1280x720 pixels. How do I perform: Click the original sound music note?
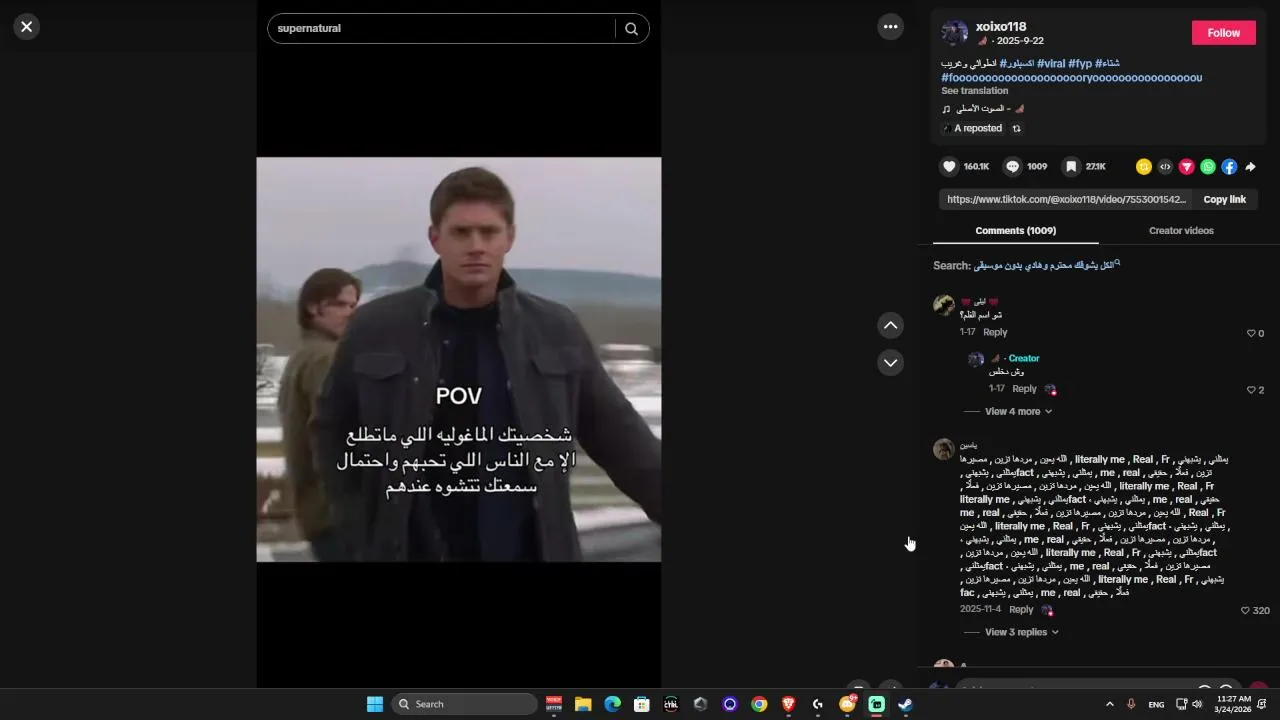(946, 109)
